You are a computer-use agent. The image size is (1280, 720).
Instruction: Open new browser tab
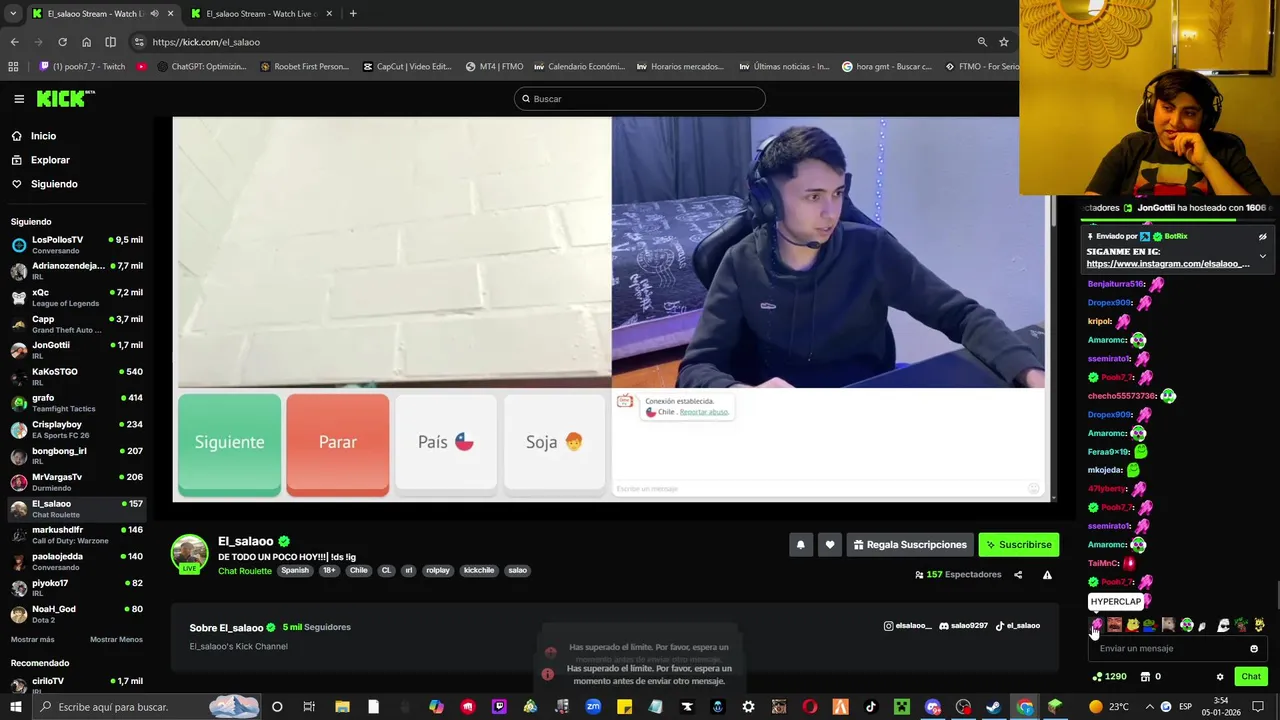353,14
